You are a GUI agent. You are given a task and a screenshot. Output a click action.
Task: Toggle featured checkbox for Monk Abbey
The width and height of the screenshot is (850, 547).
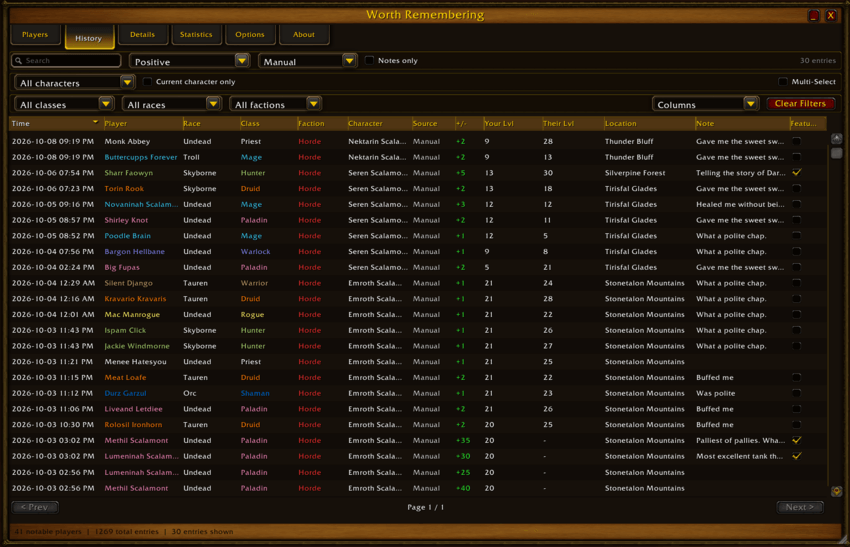coord(796,141)
